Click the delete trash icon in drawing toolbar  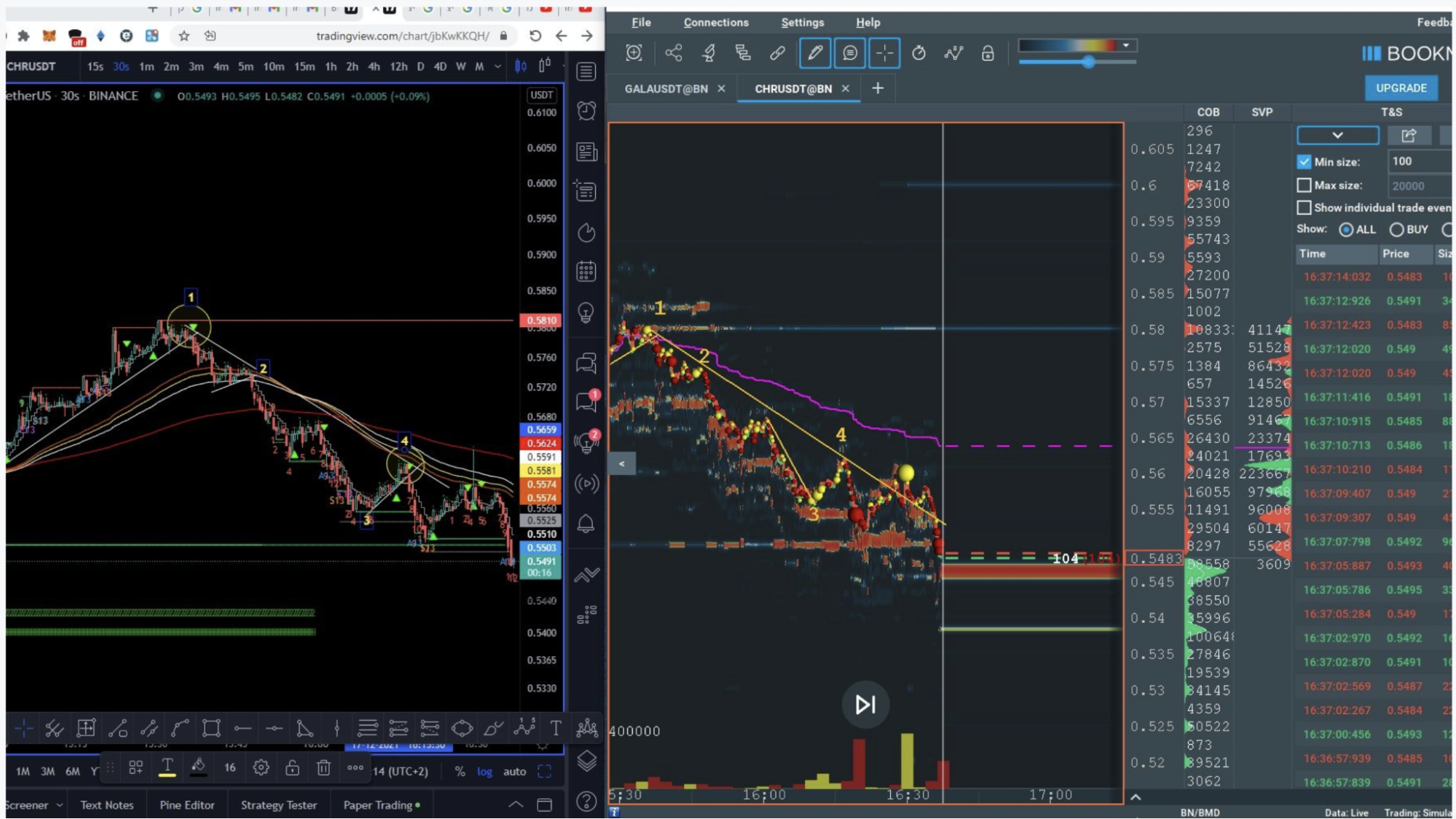[x=323, y=768]
